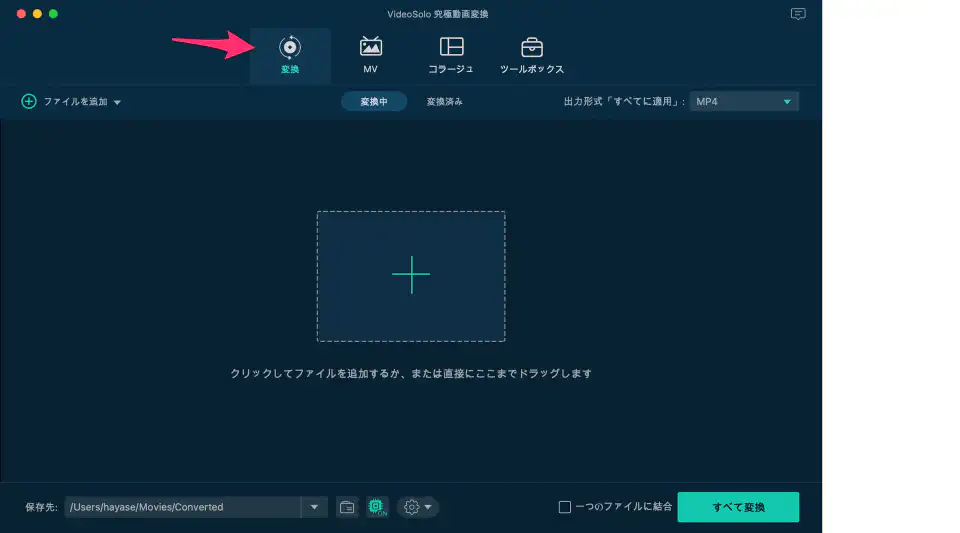This screenshot has width=960, height=533.
Task: Click the green macOS fullscreen window button
Action: pyautogui.click(x=53, y=14)
